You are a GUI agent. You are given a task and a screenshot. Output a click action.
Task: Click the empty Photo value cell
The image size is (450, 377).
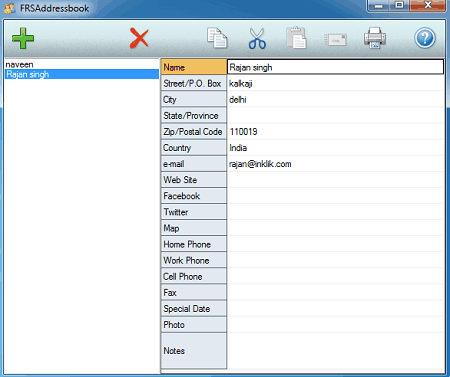pos(335,325)
